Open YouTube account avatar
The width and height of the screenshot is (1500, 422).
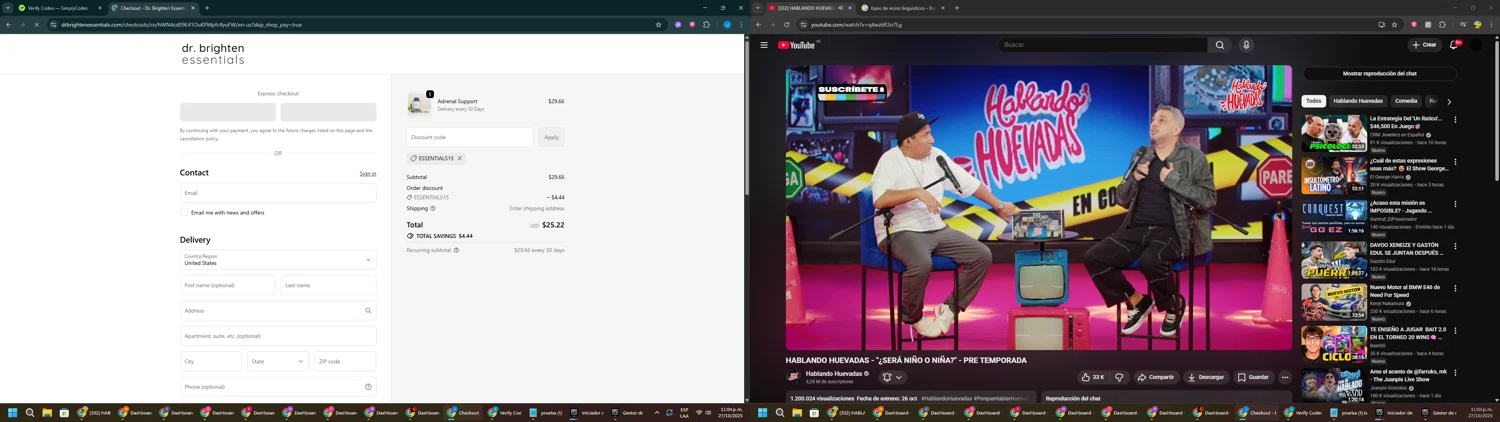[x=1476, y=45]
